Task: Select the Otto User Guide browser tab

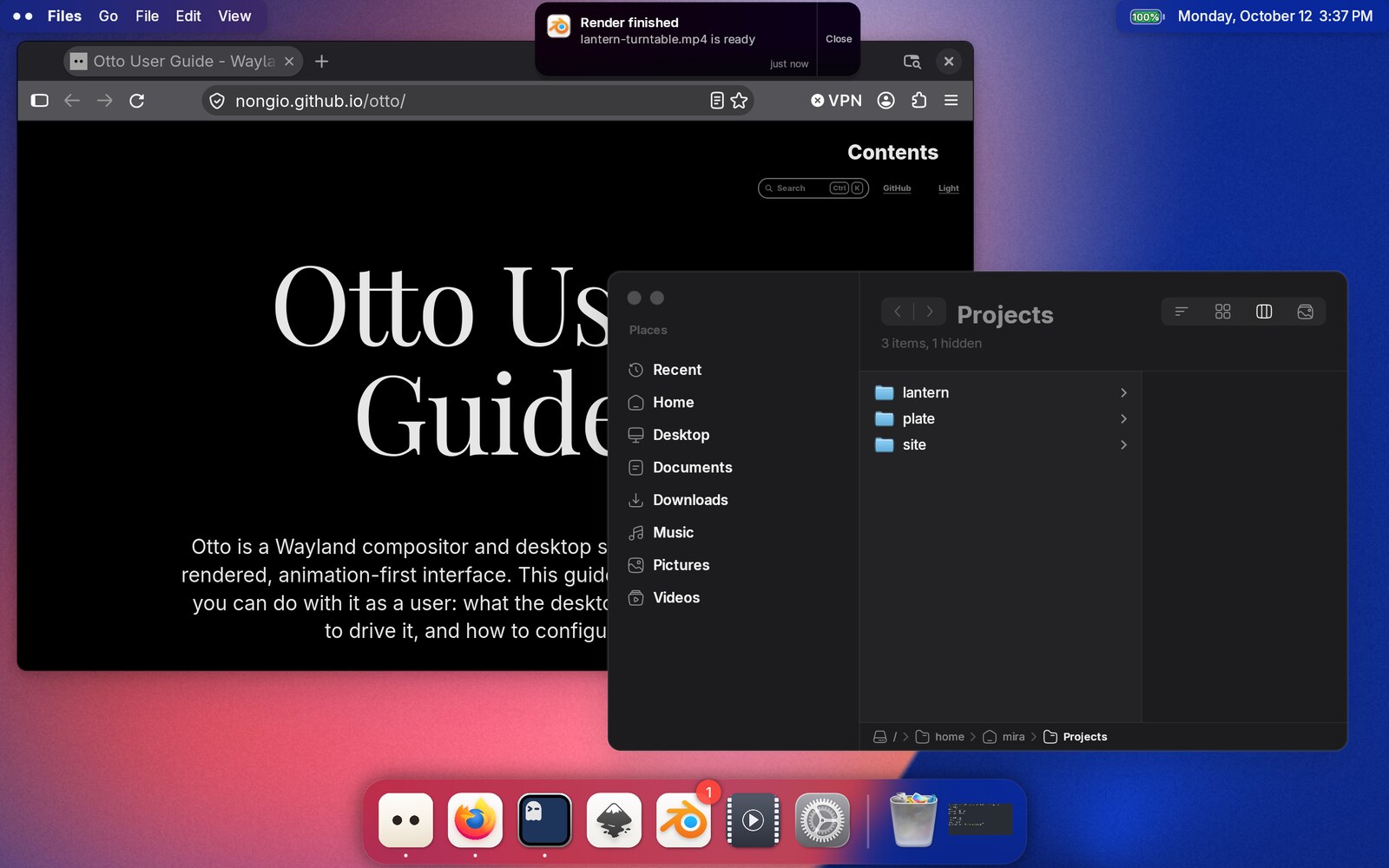Action: pyautogui.click(x=183, y=62)
